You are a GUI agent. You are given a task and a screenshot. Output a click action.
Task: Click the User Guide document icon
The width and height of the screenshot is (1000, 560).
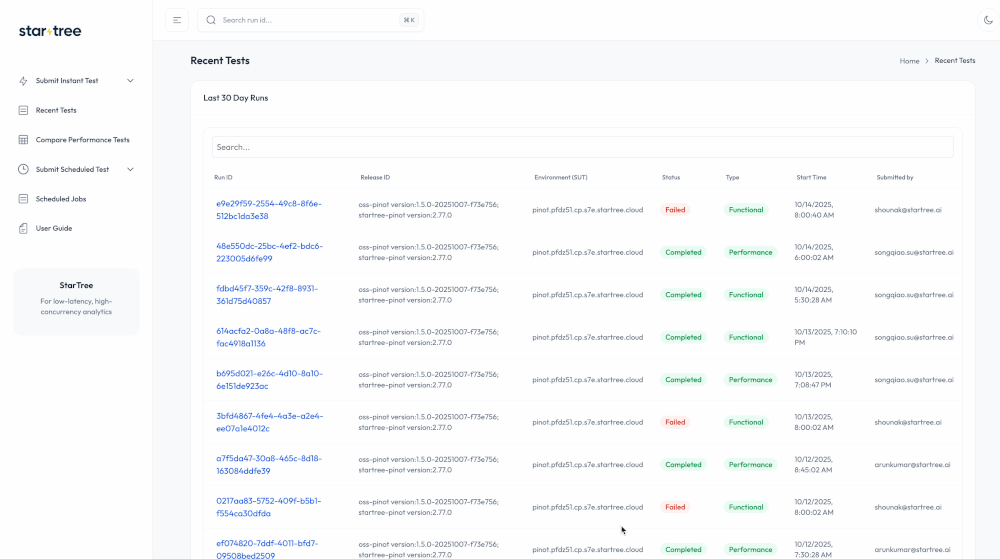click(23, 228)
